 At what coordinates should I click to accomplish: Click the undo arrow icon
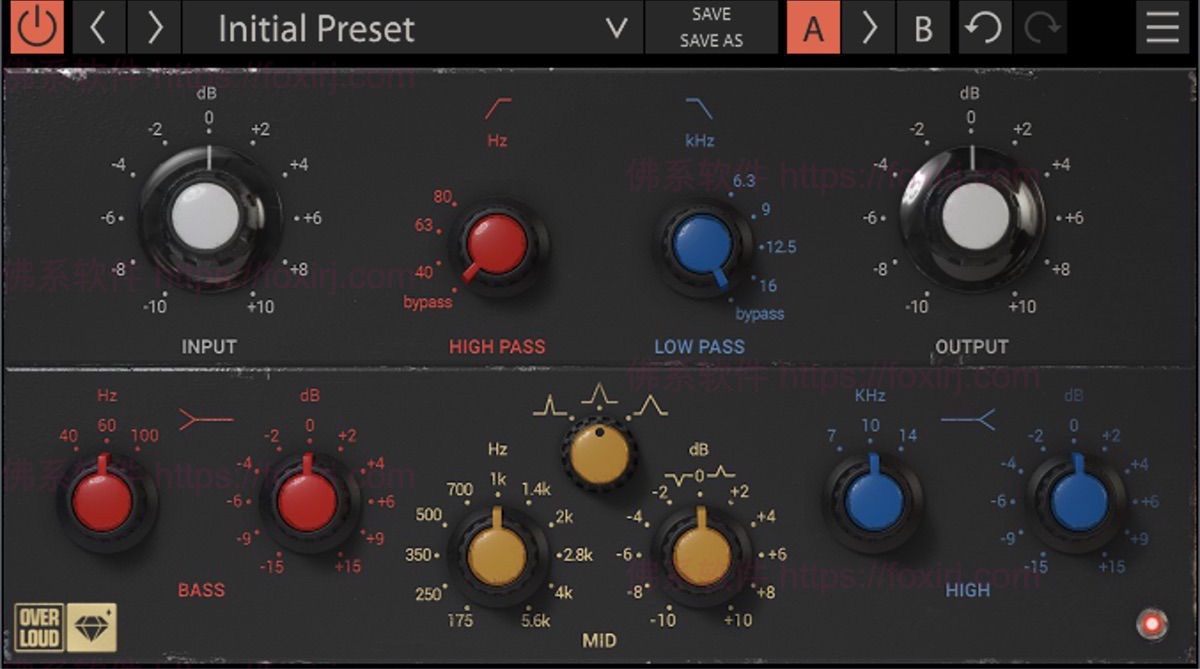[x=984, y=28]
